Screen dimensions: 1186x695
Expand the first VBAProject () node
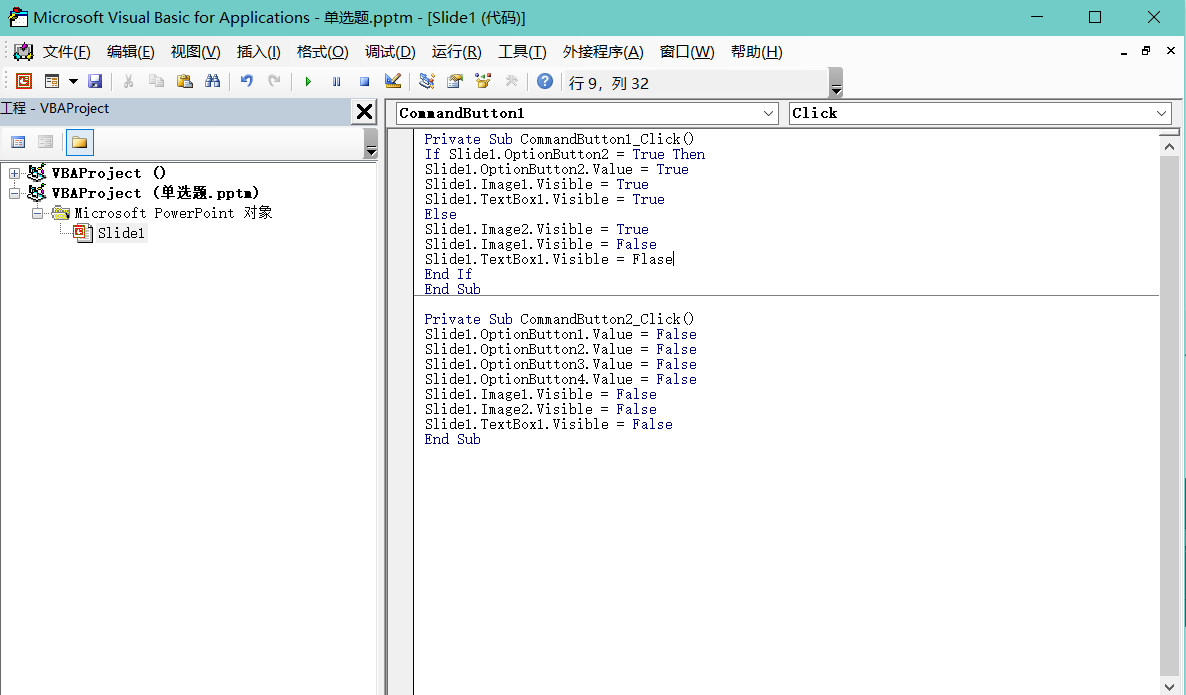click(14, 173)
